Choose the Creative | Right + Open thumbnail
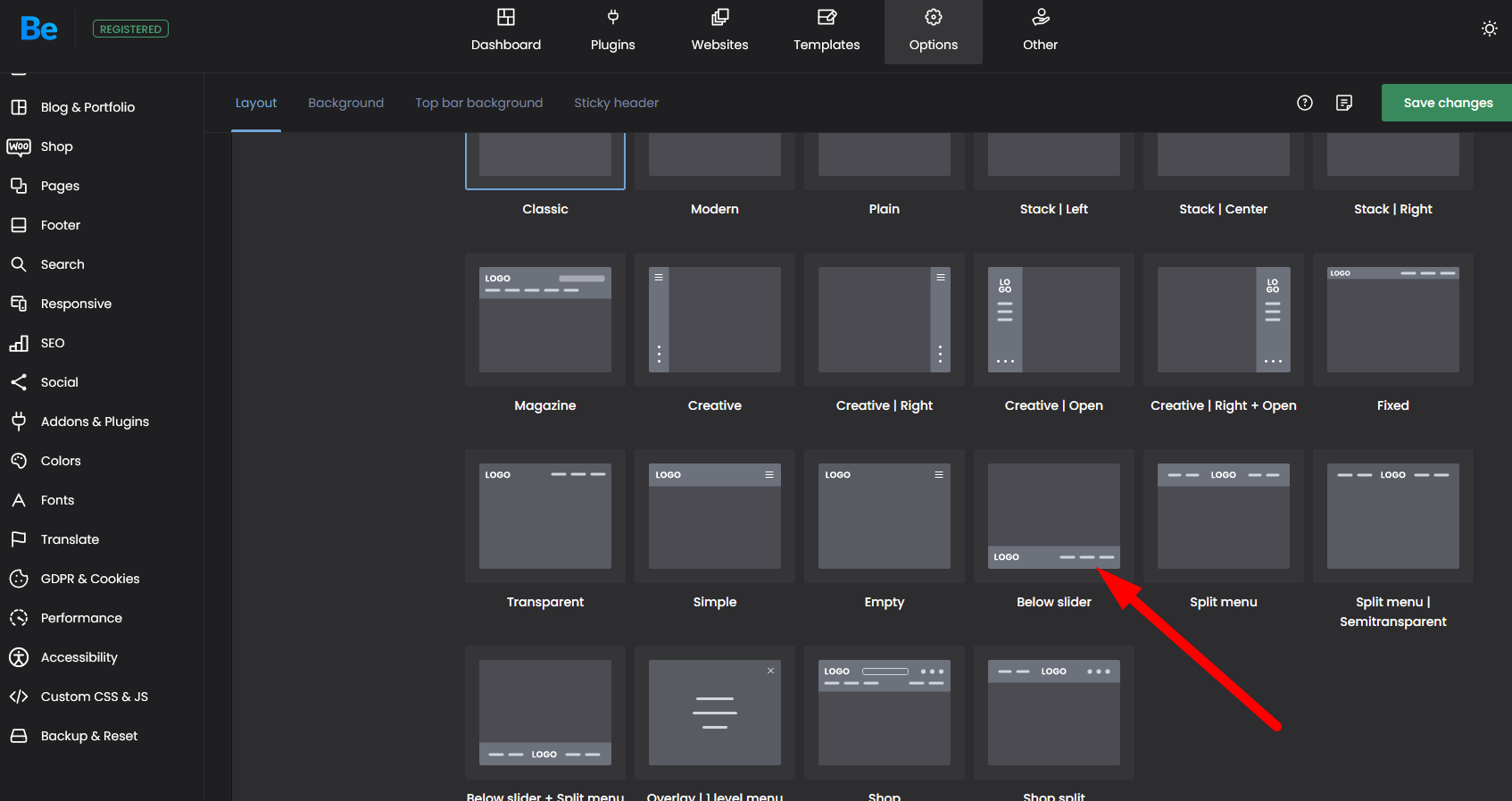1512x801 pixels. [x=1224, y=320]
